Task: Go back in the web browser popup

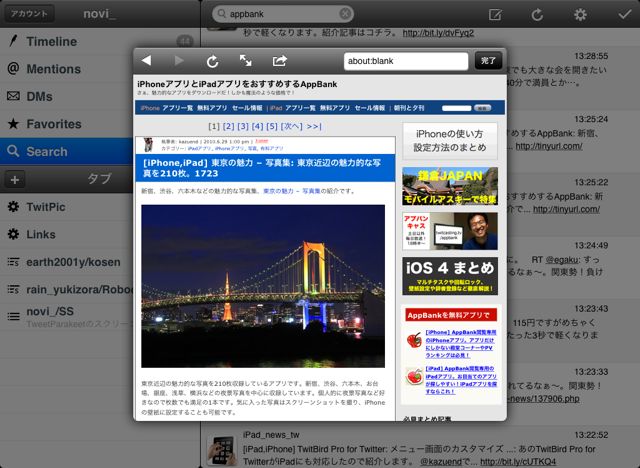Action: (x=147, y=61)
